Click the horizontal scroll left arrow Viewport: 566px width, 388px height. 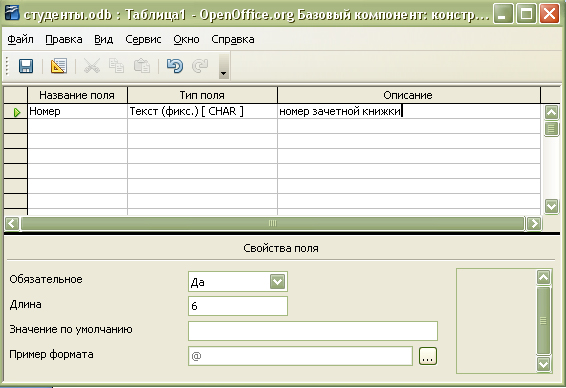click(12, 223)
